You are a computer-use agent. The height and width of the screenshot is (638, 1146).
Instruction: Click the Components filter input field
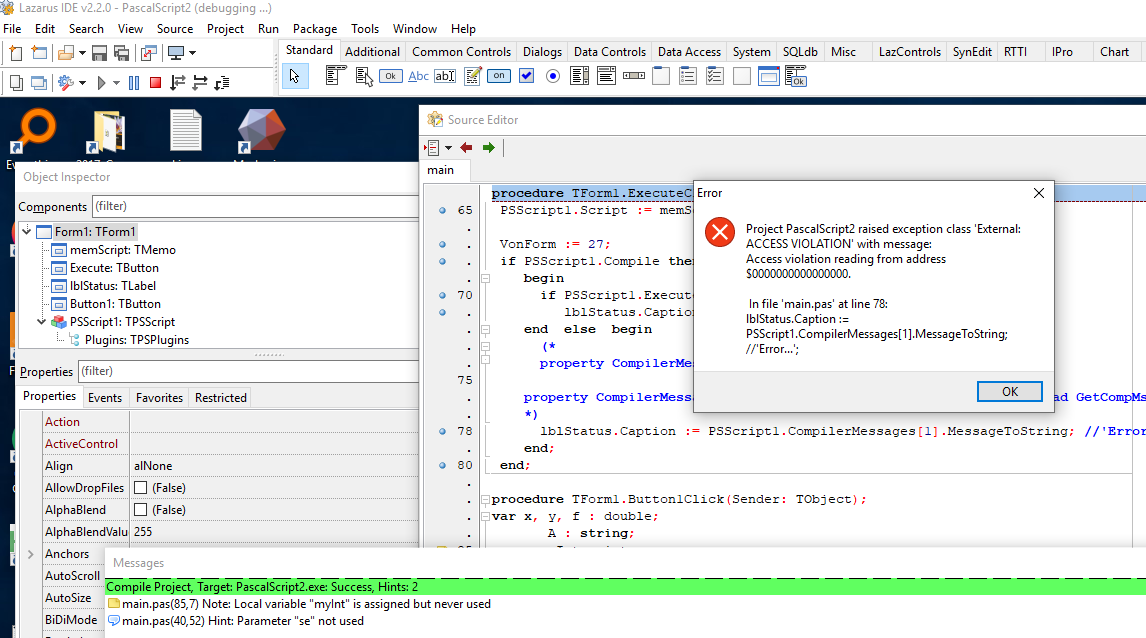255,206
